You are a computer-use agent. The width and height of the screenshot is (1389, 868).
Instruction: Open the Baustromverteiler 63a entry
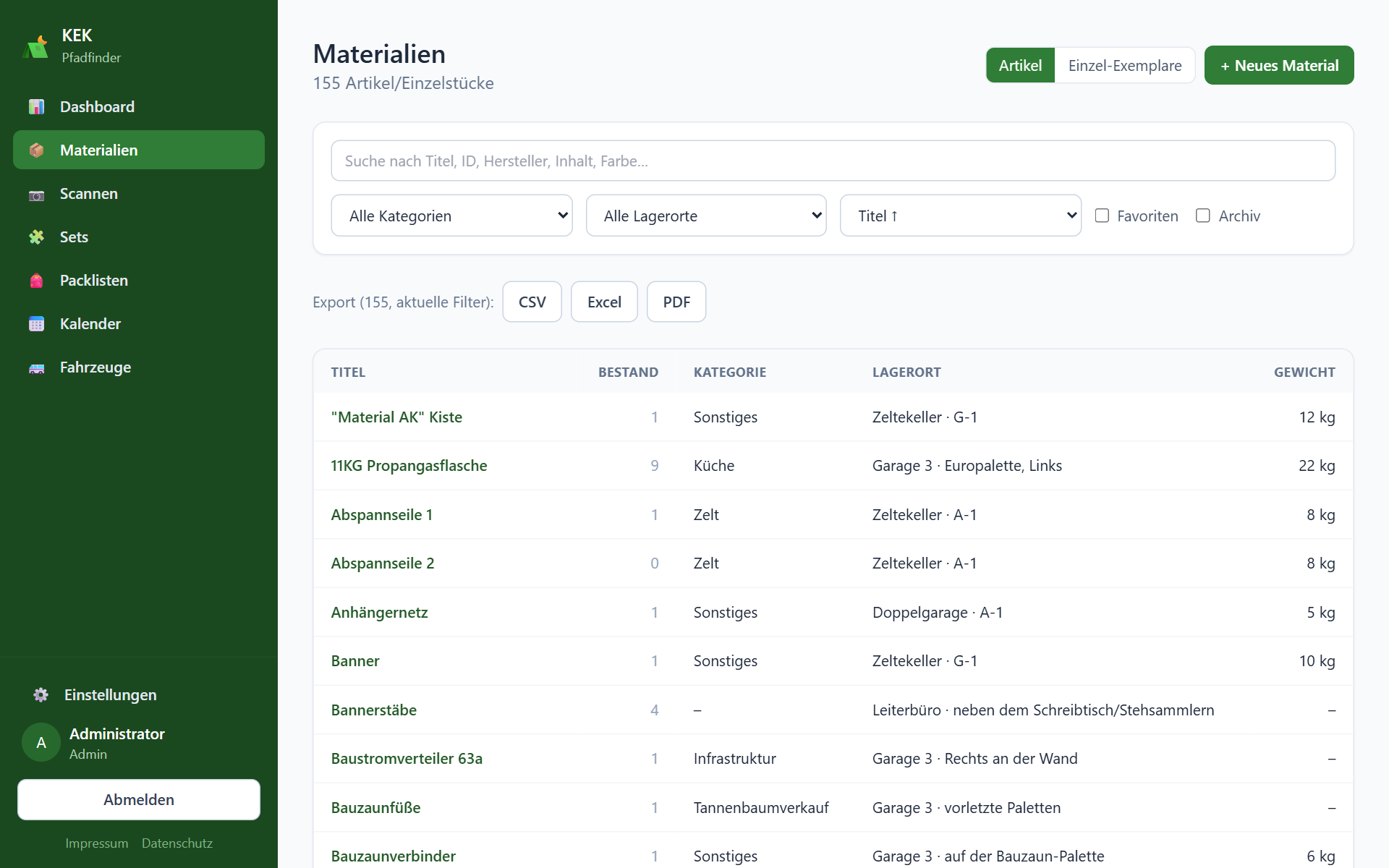tap(407, 759)
